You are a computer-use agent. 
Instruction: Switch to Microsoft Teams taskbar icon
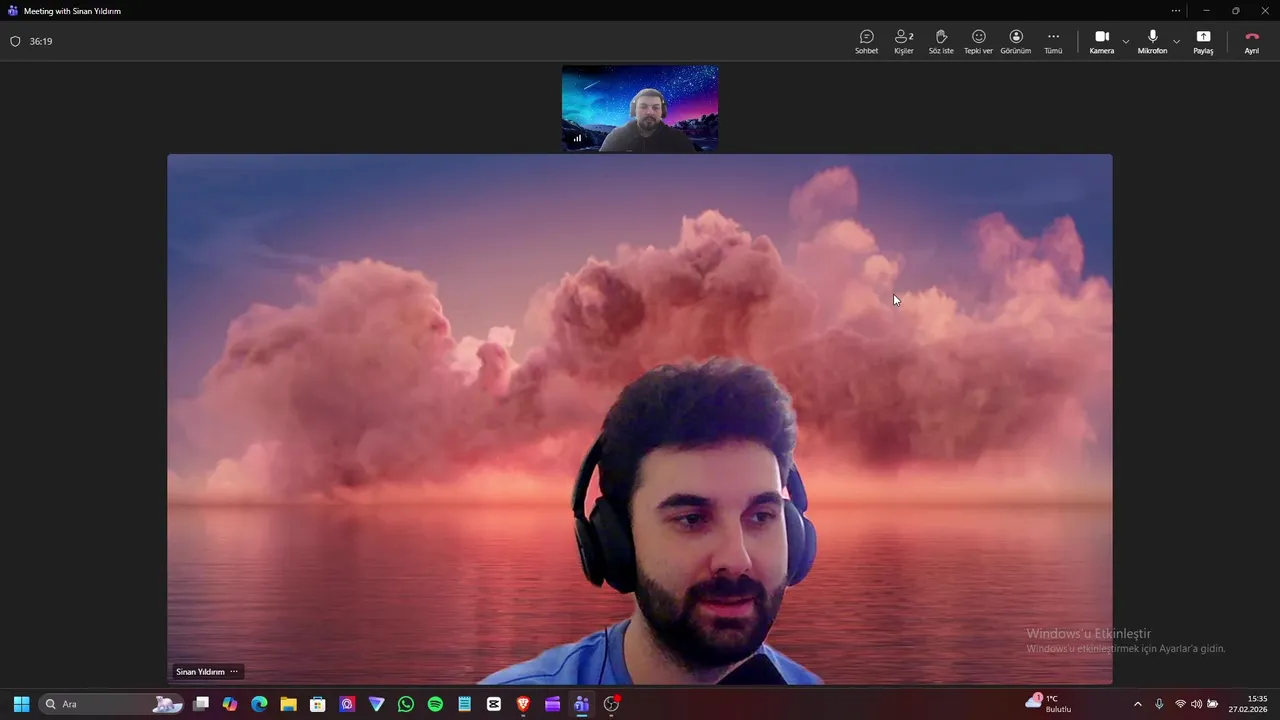click(581, 704)
